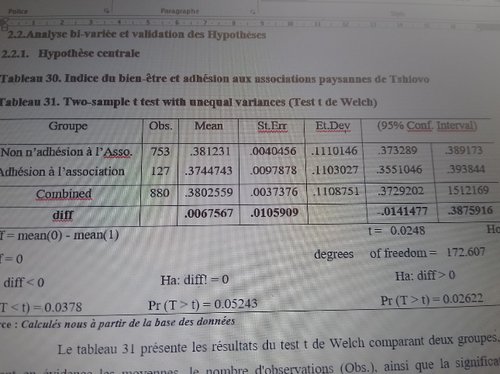Click the interval value '.393844'
This screenshot has height=374, width=500.
coord(466,169)
